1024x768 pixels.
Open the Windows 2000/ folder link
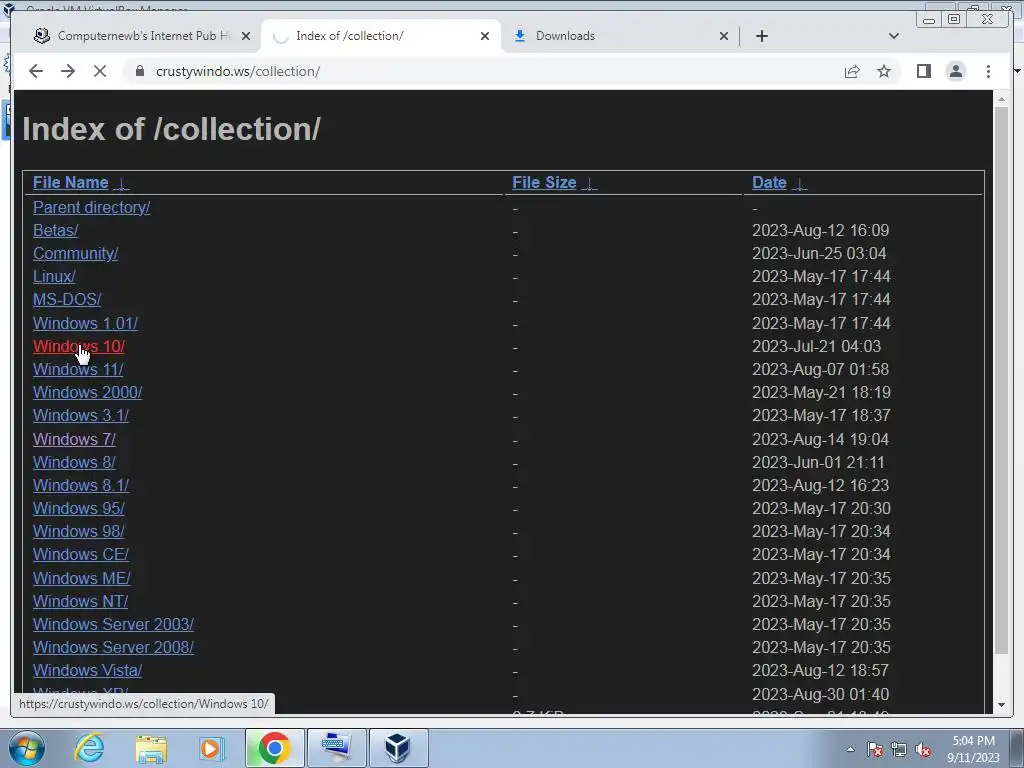[88, 392]
